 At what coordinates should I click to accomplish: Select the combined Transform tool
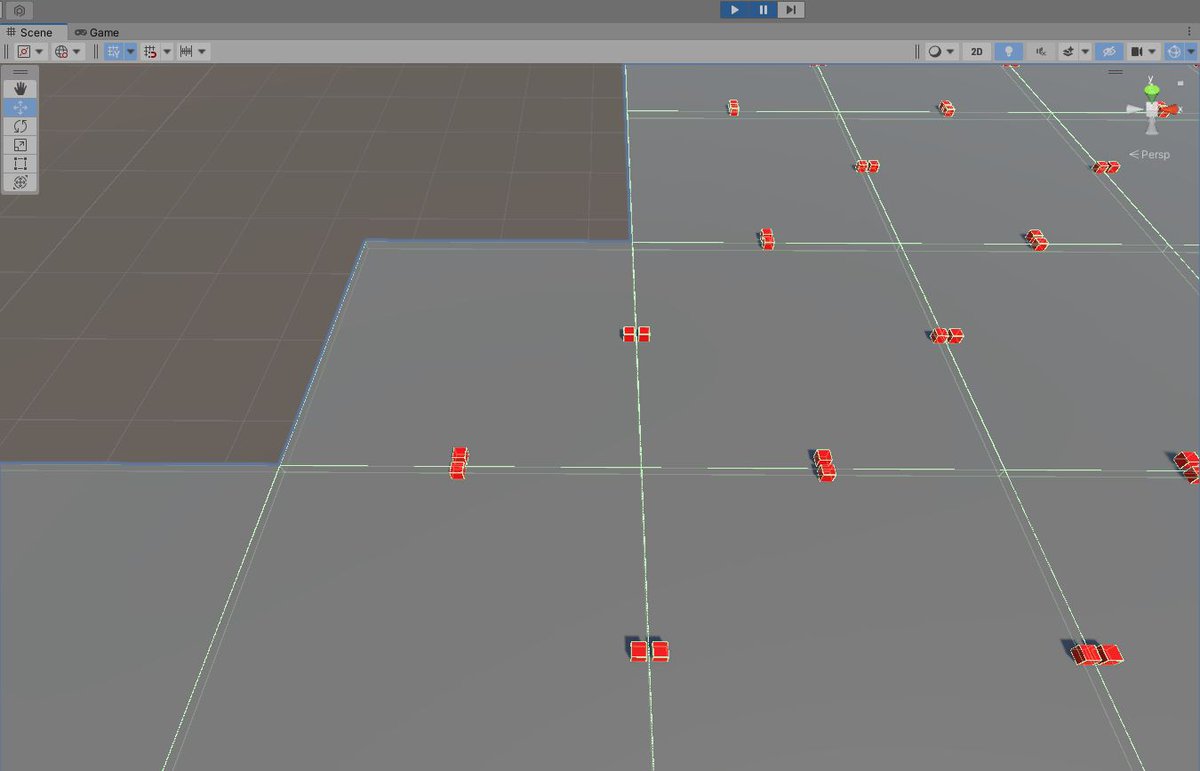coord(20,183)
